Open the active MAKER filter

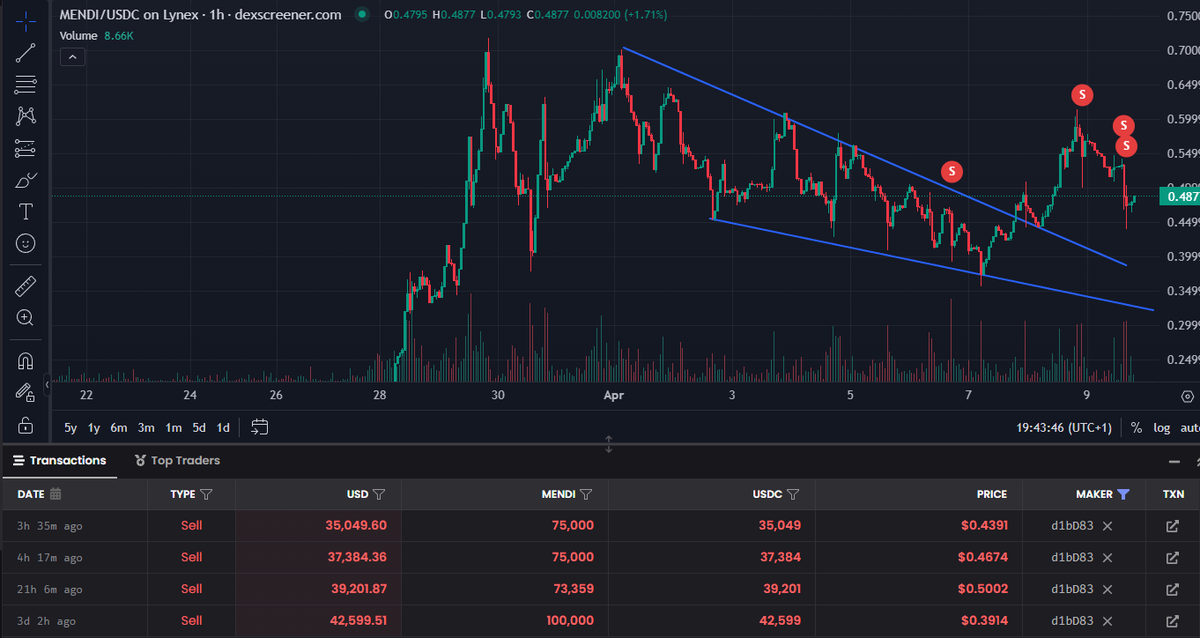1124,494
